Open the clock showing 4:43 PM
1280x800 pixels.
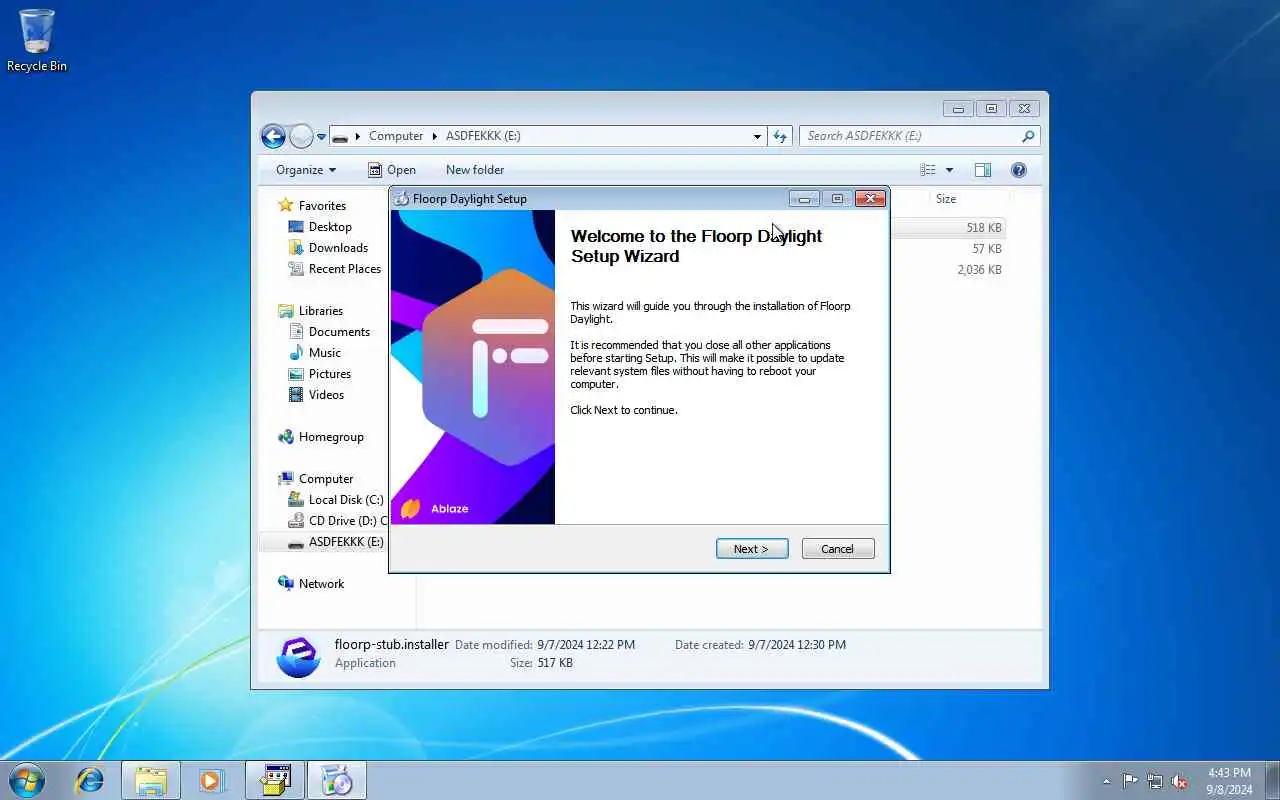point(1229,780)
